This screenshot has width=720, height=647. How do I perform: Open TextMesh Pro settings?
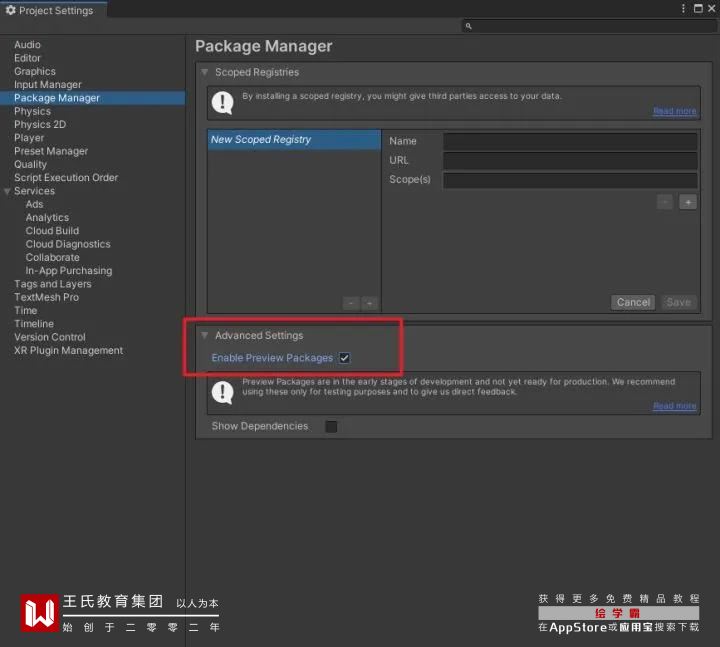(x=46, y=297)
